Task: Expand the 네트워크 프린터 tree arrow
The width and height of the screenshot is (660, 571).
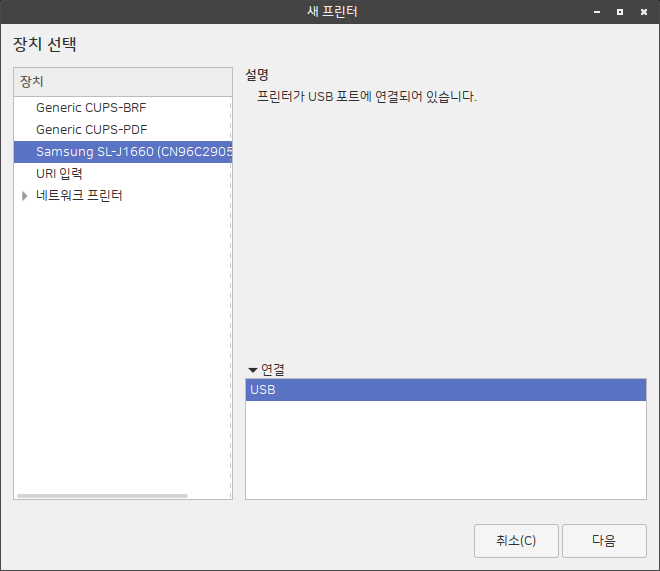Action: coord(25,196)
